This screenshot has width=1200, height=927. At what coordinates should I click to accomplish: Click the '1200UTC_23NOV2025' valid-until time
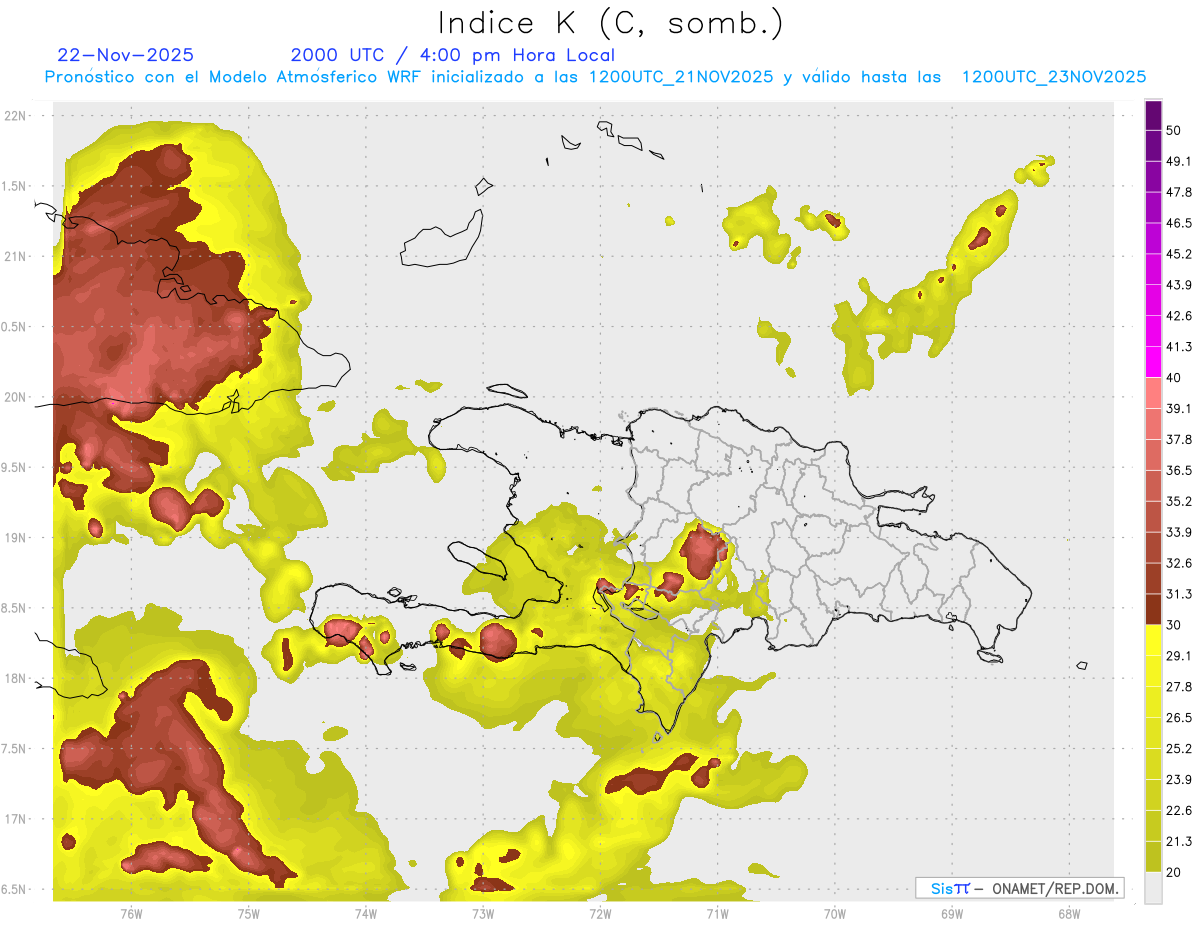pos(1054,77)
